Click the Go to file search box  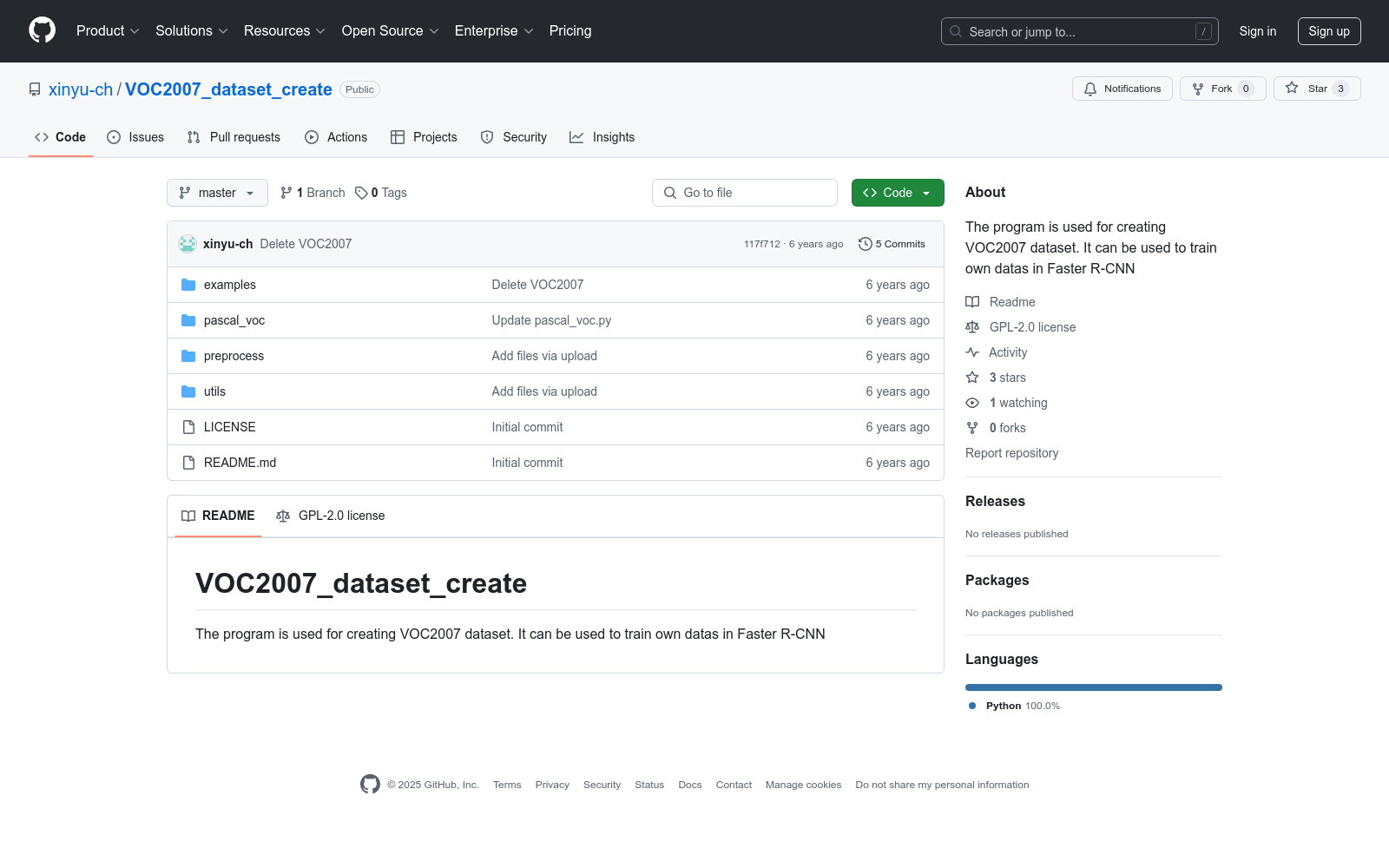(x=745, y=193)
